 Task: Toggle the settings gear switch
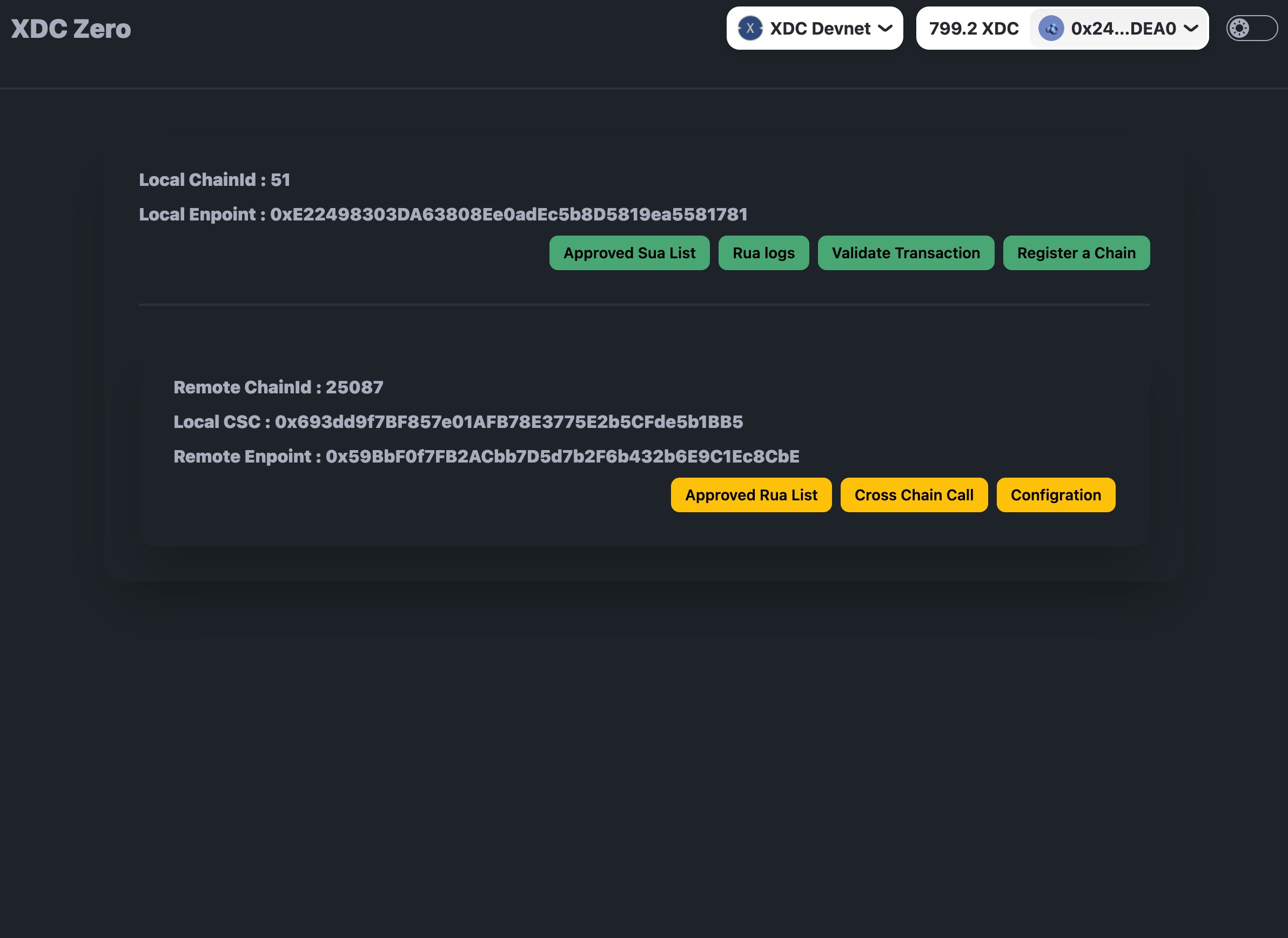[1251, 27]
